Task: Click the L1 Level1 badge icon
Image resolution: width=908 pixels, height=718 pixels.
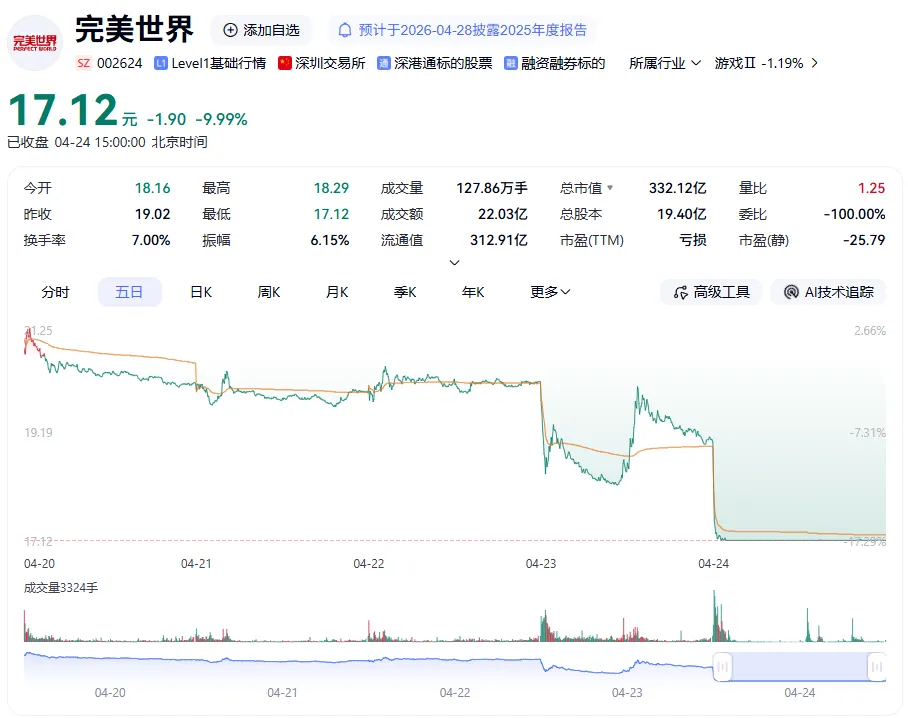Action: pos(160,63)
